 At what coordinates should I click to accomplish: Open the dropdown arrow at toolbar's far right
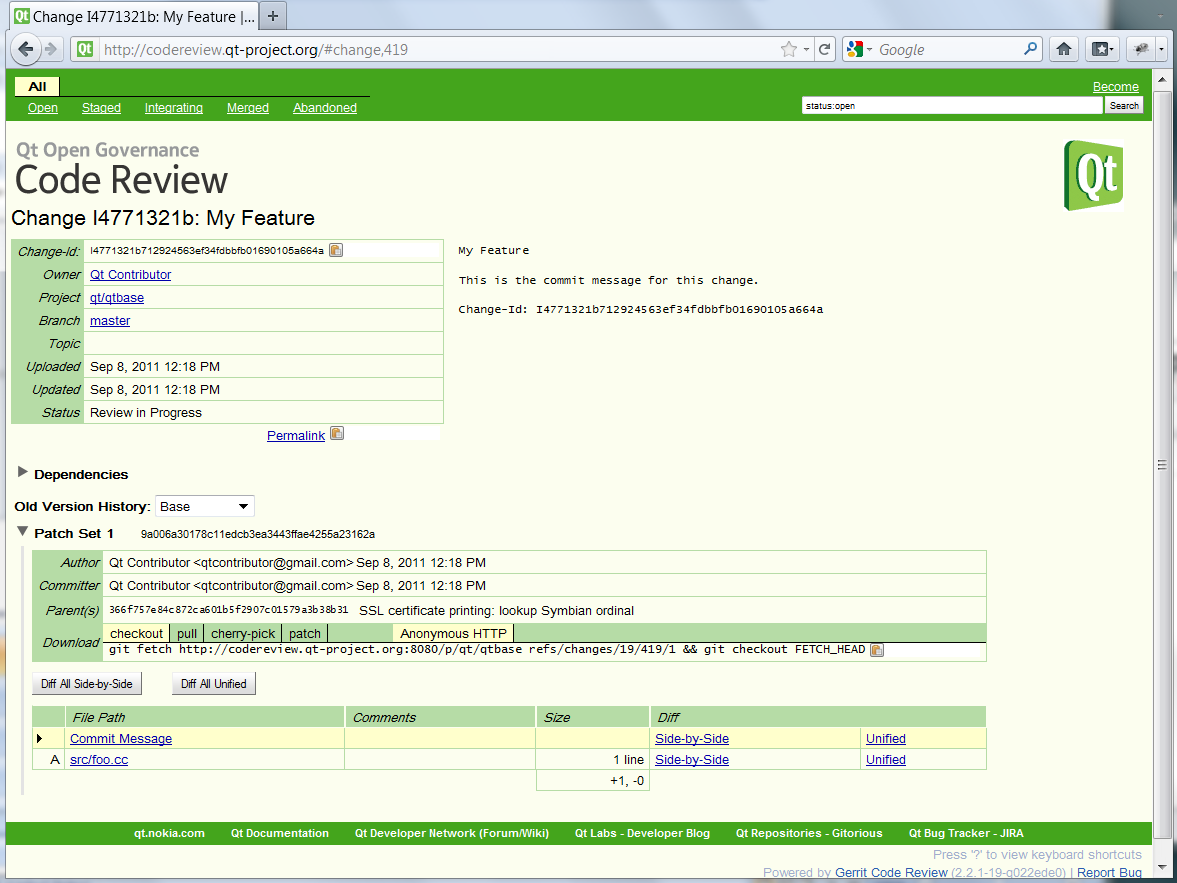tap(1161, 50)
